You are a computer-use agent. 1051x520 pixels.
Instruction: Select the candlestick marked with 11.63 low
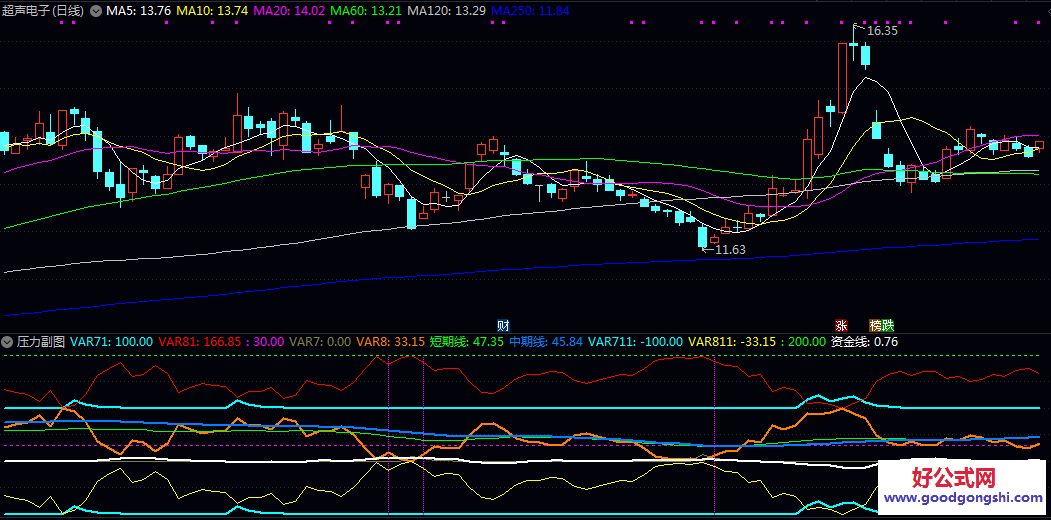pyautogui.click(x=702, y=237)
